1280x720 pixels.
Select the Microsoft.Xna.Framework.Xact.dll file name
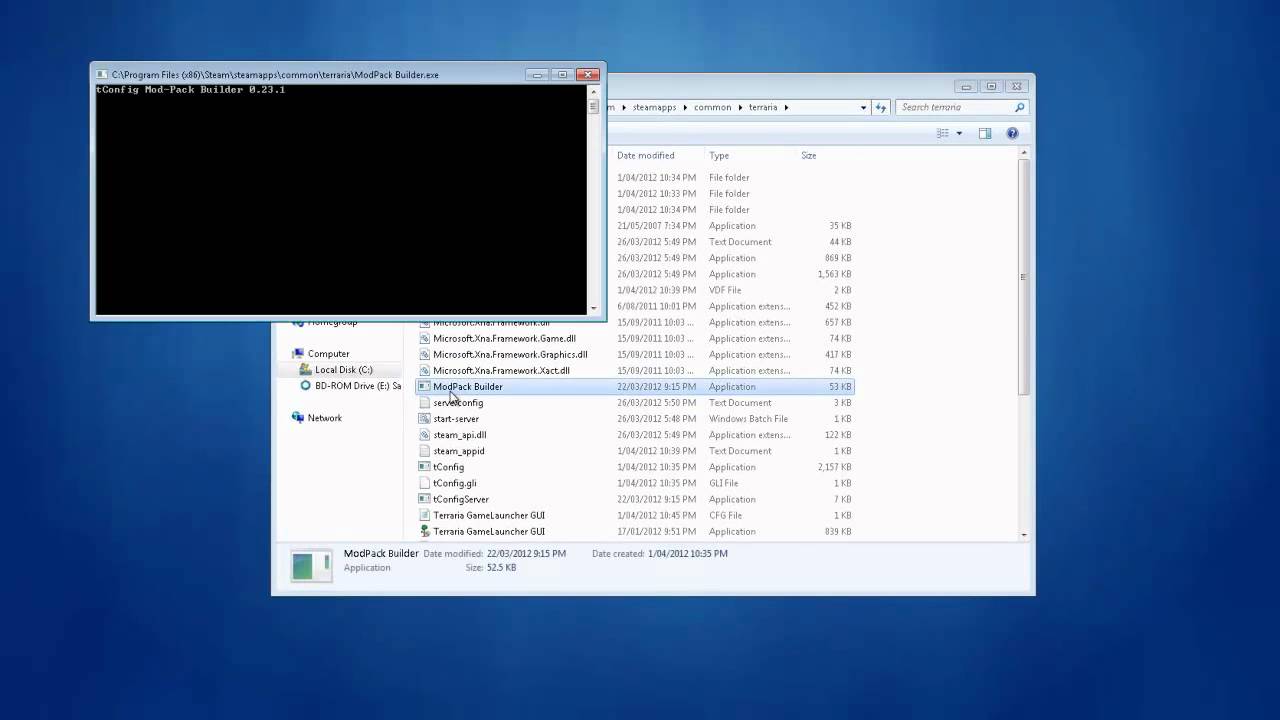coord(501,371)
